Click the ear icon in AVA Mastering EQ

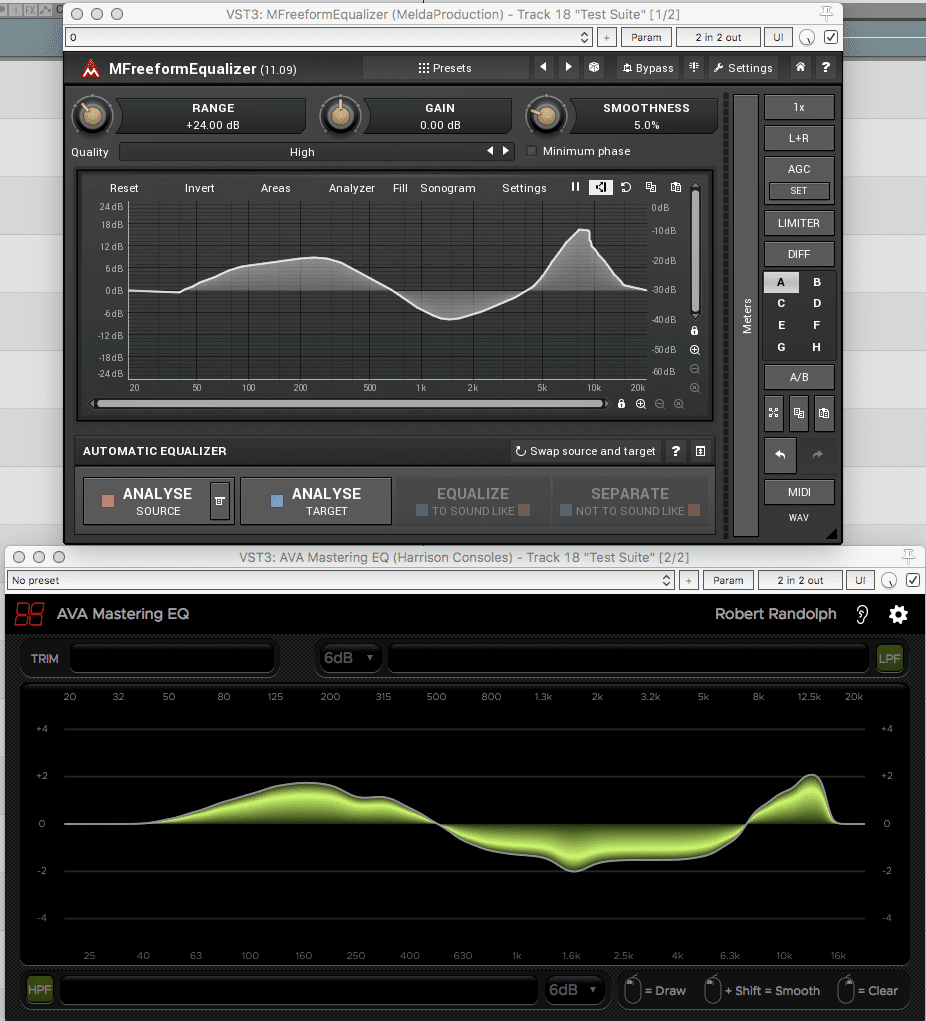tap(862, 614)
